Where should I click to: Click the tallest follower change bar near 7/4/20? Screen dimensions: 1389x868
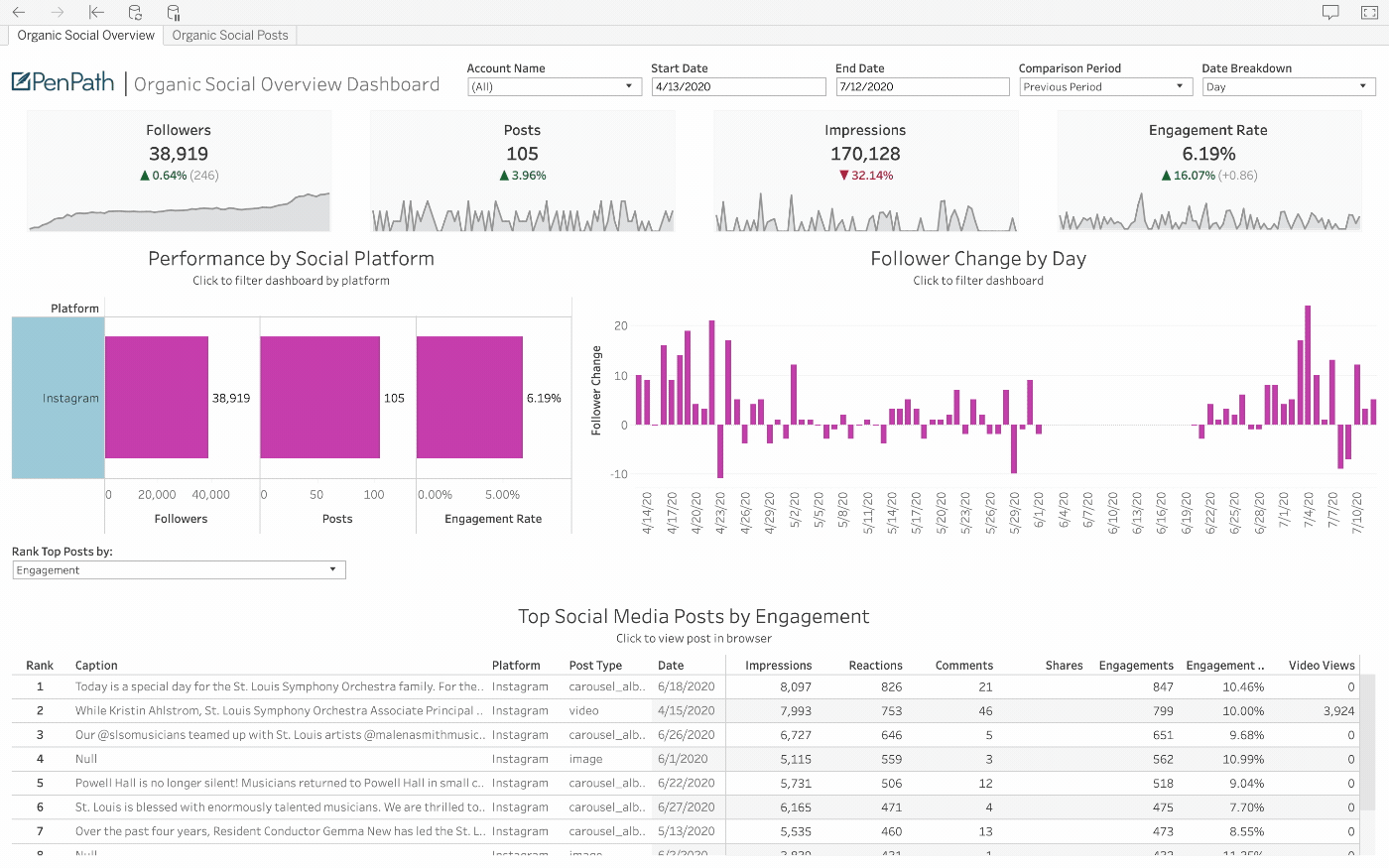point(1308,365)
